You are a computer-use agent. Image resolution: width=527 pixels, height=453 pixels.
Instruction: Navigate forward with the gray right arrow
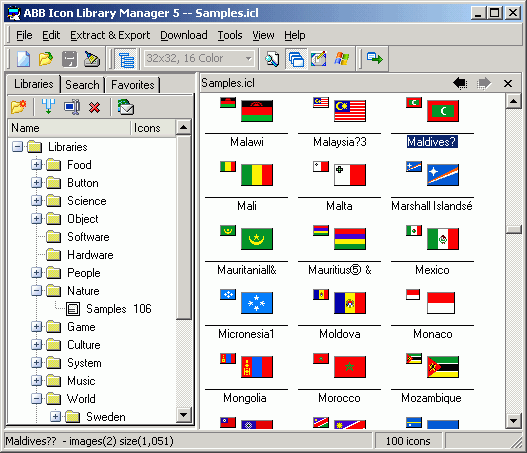coord(484,83)
